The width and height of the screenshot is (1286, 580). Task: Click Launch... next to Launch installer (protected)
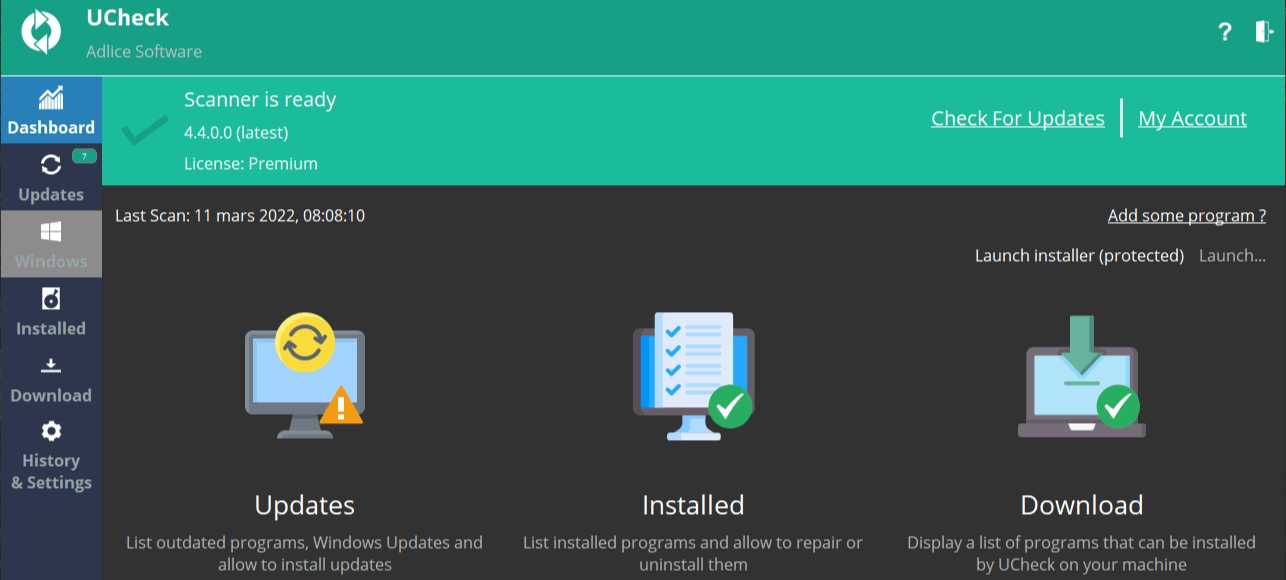click(1232, 255)
